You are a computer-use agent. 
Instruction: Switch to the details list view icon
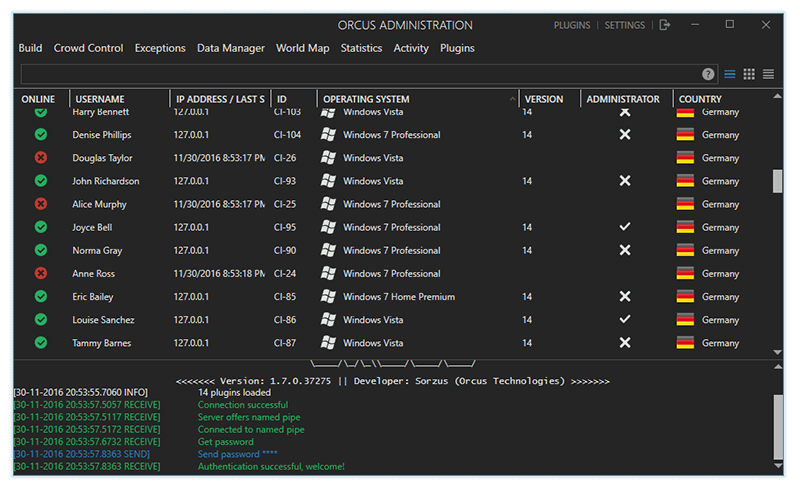tap(730, 75)
